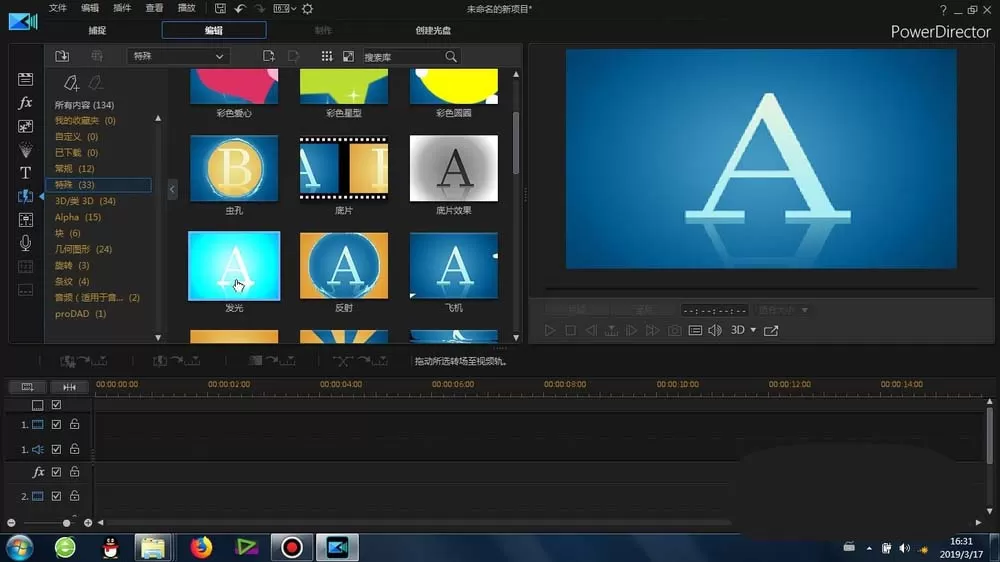1000x562 pixels.
Task: Open the Effect Room fx icon
Action: click(x=25, y=103)
